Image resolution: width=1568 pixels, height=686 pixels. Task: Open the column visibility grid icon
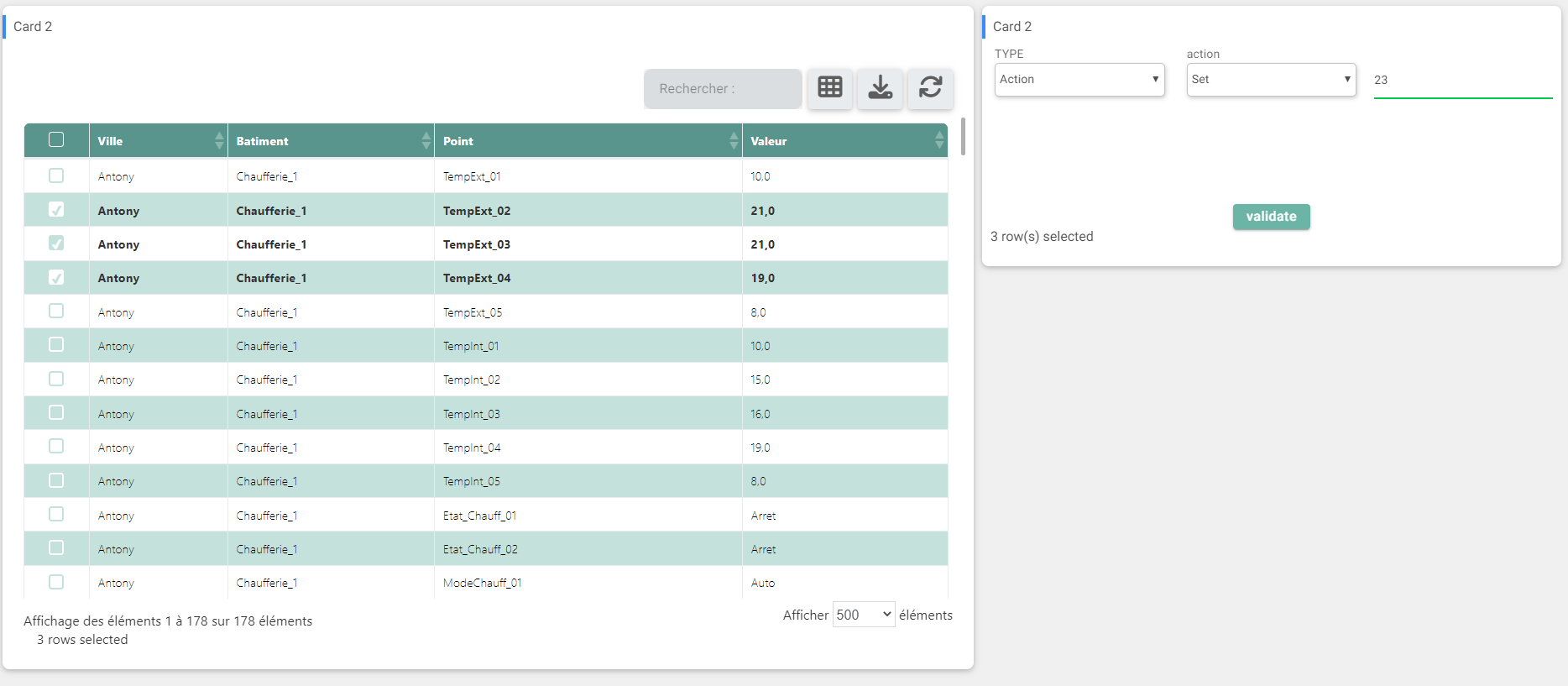pyautogui.click(x=829, y=87)
